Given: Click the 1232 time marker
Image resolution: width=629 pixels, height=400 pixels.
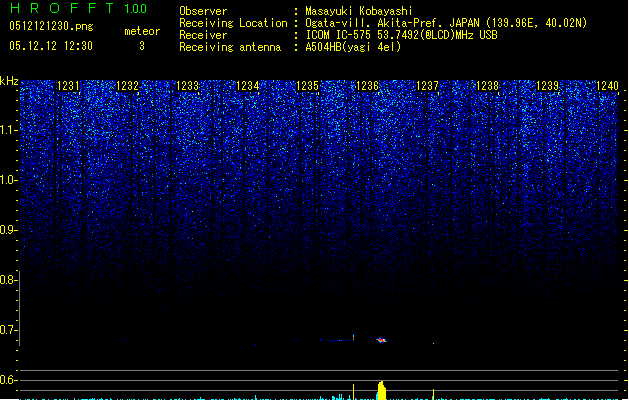Looking at the screenshot, I should [127, 86].
